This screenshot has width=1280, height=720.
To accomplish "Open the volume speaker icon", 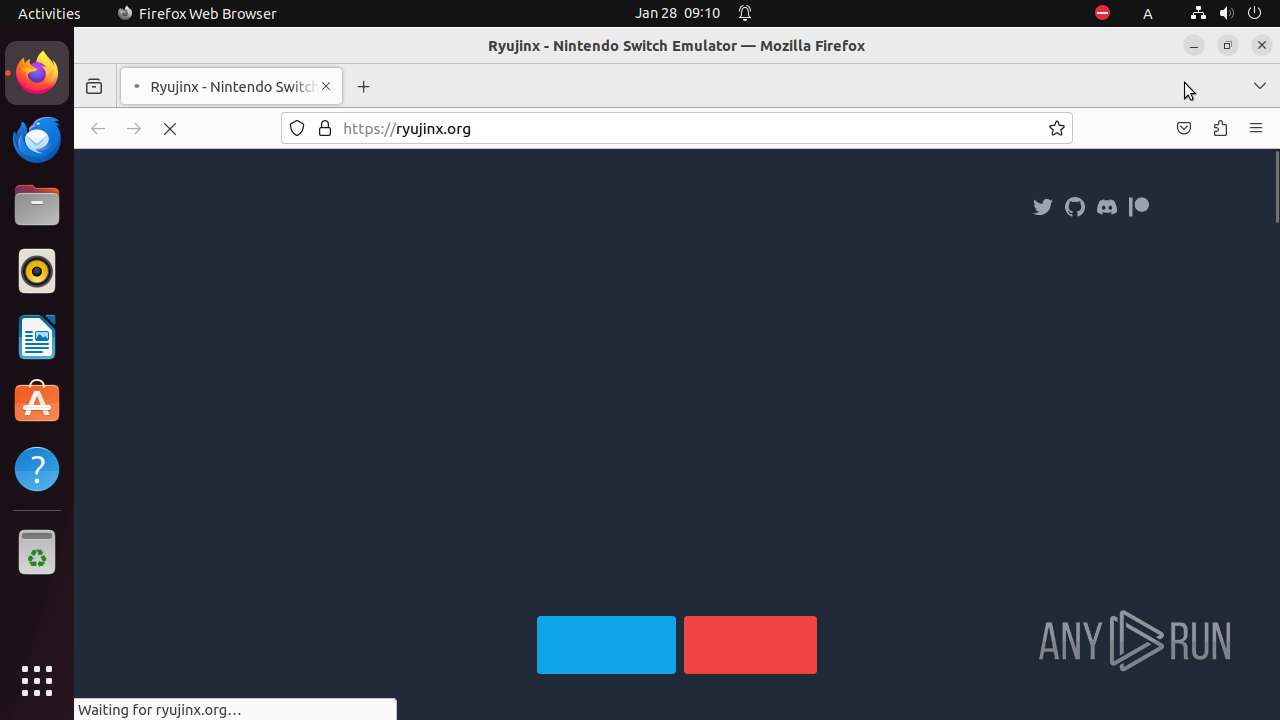I will [1226, 13].
